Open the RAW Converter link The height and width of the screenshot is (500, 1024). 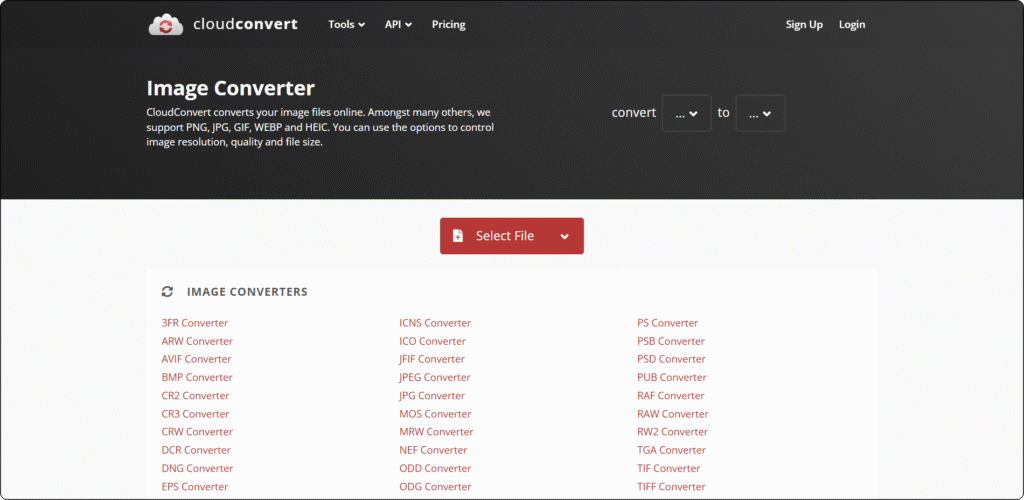673,414
